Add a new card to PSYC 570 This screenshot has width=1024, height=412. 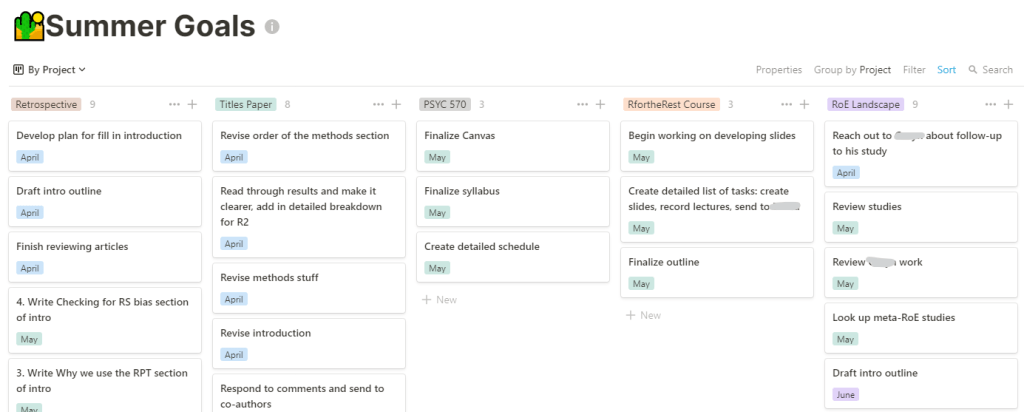click(600, 104)
